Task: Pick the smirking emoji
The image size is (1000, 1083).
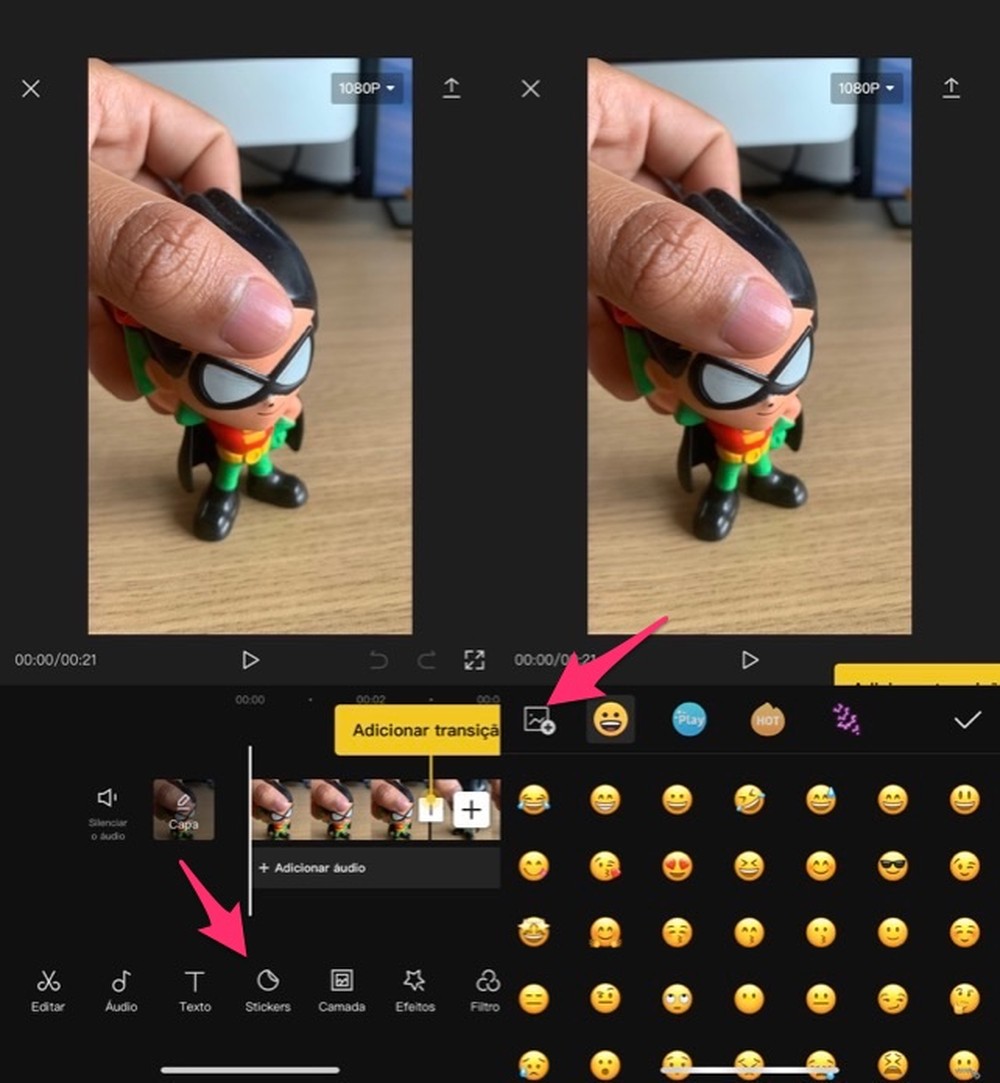Action: point(893,999)
